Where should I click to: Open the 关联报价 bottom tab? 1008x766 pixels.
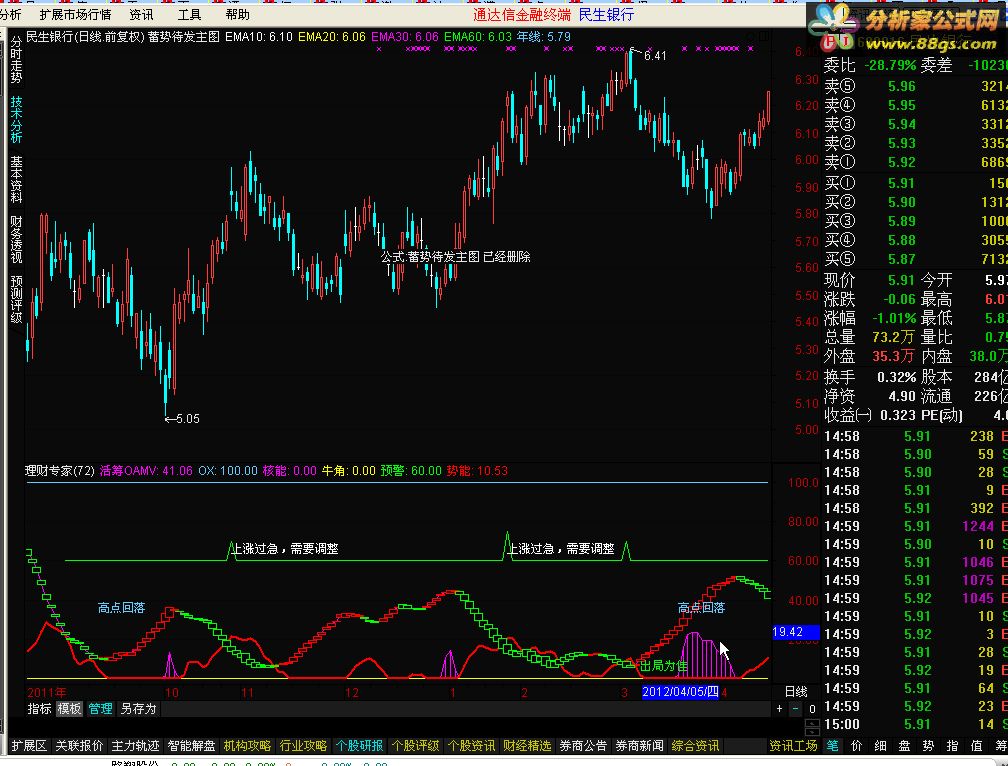coord(79,745)
